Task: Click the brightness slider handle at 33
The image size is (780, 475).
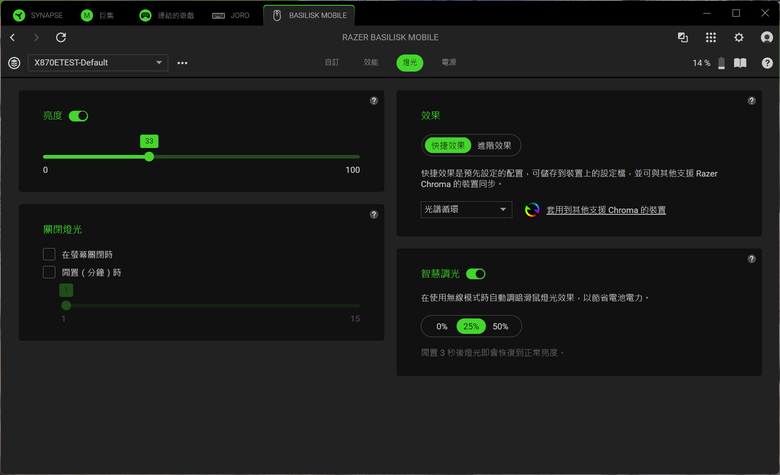Action: click(149, 157)
